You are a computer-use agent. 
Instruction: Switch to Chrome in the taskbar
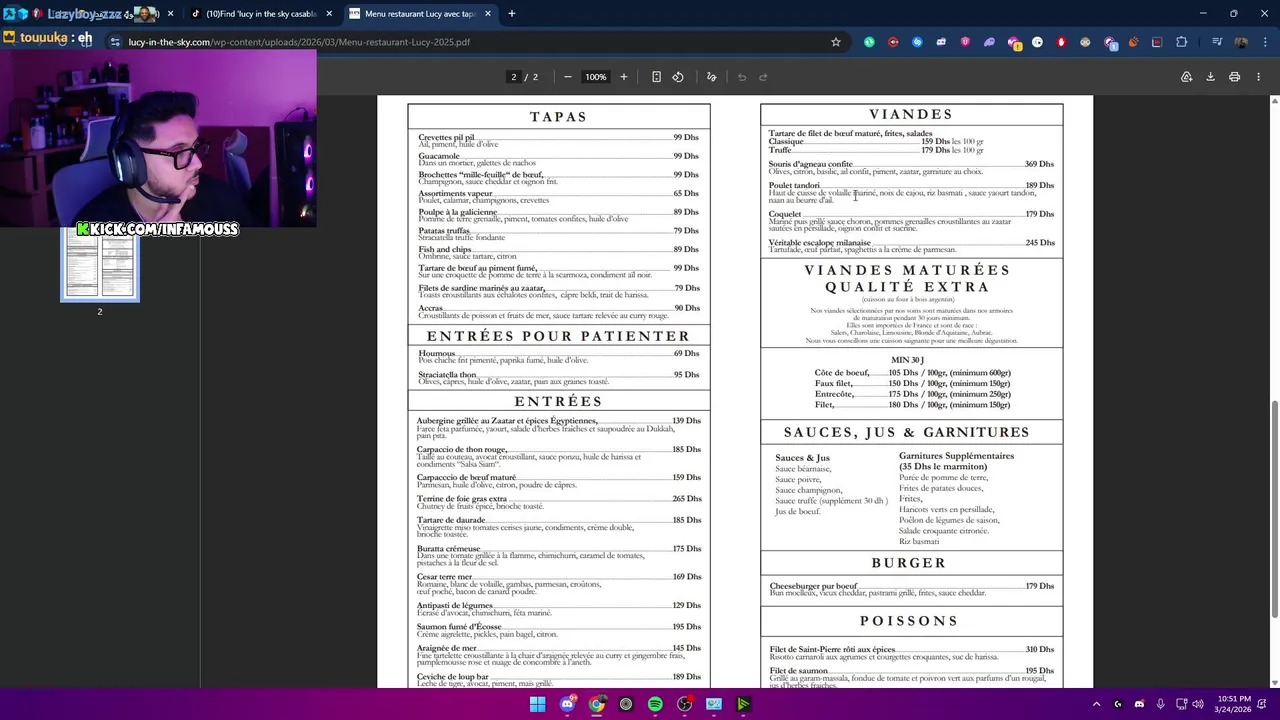596,704
